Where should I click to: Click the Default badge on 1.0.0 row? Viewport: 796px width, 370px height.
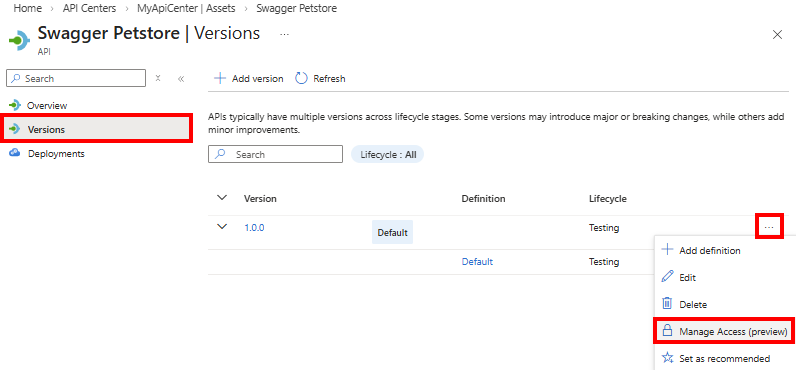click(x=392, y=232)
